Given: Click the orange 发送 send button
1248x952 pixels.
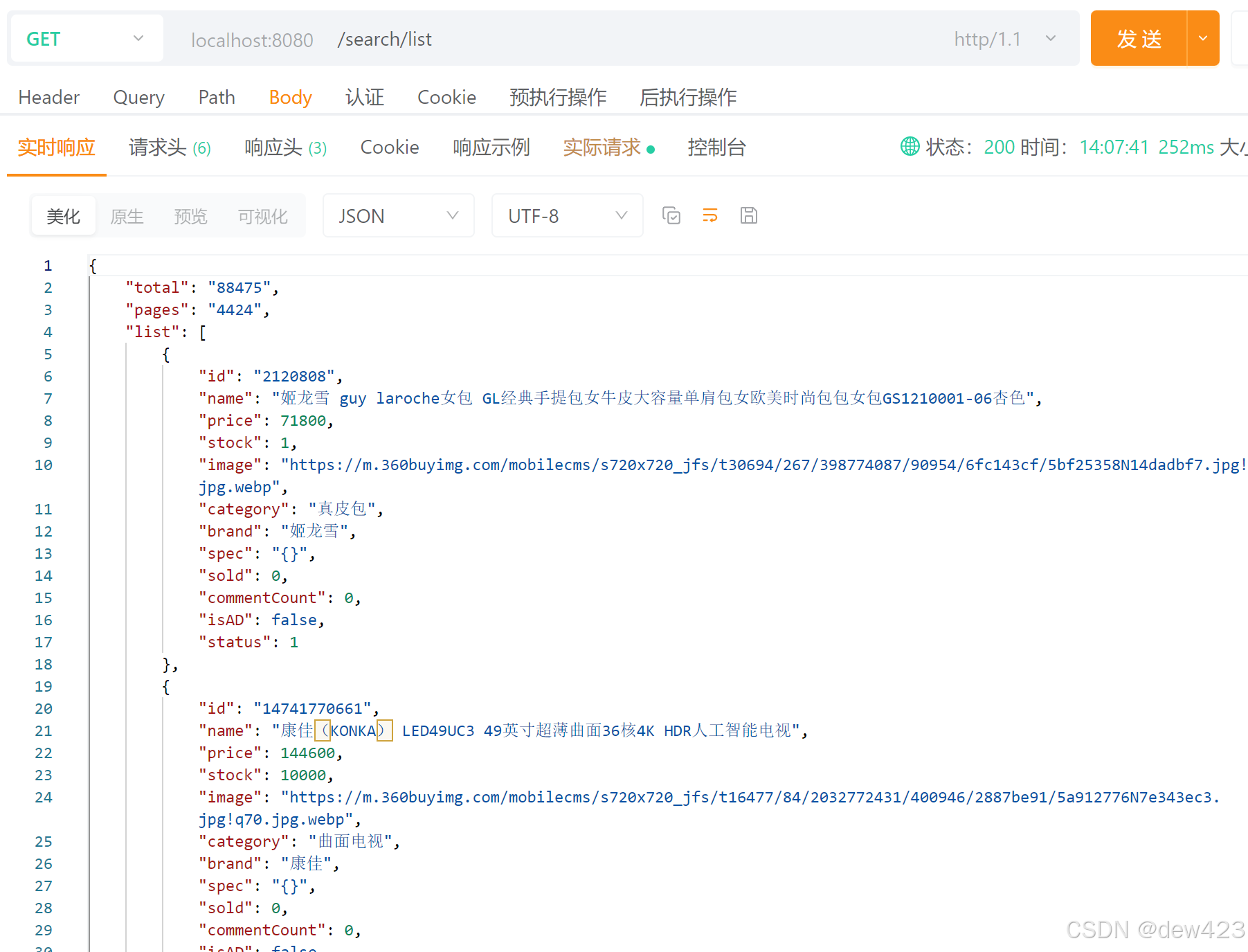Looking at the screenshot, I should [x=1139, y=38].
